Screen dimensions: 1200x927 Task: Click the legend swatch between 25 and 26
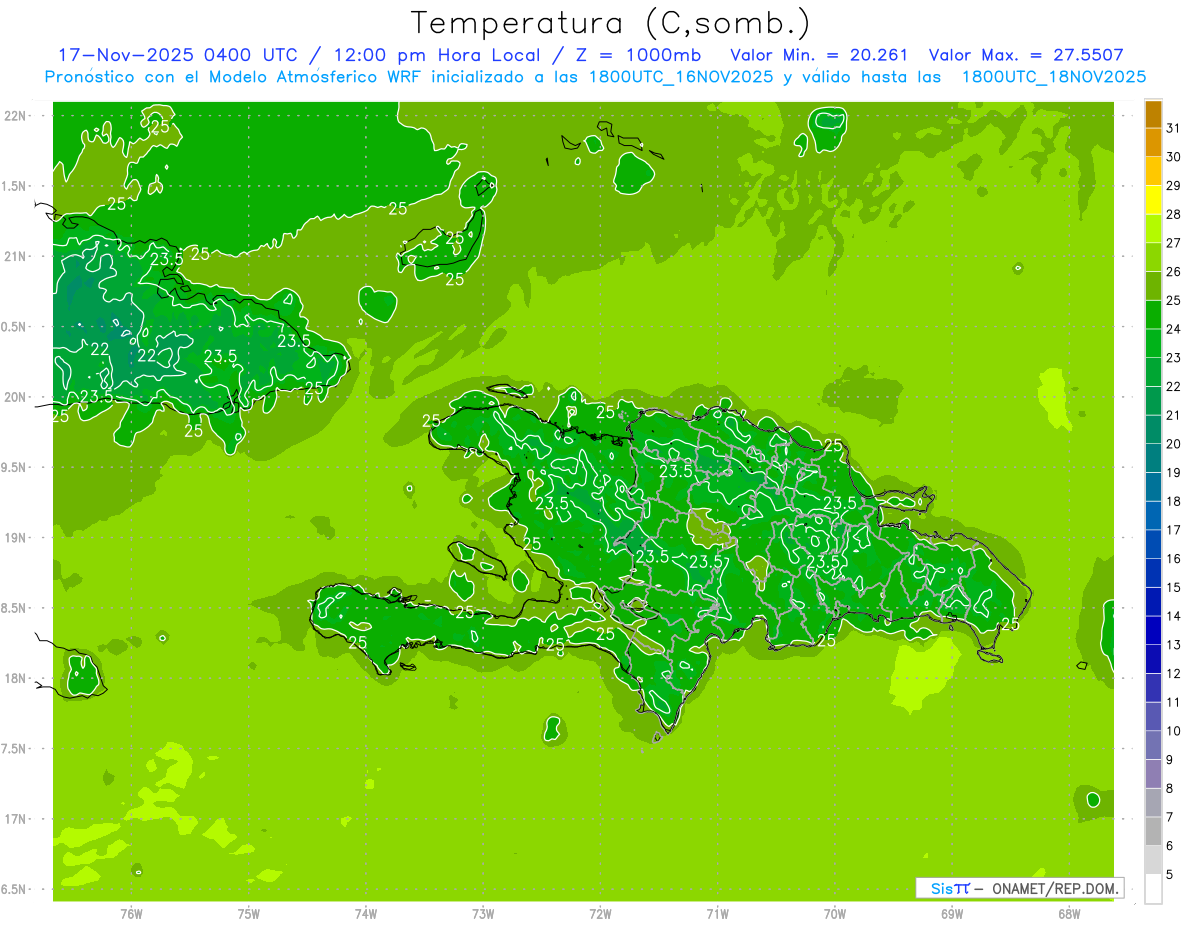pyautogui.click(x=1153, y=286)
